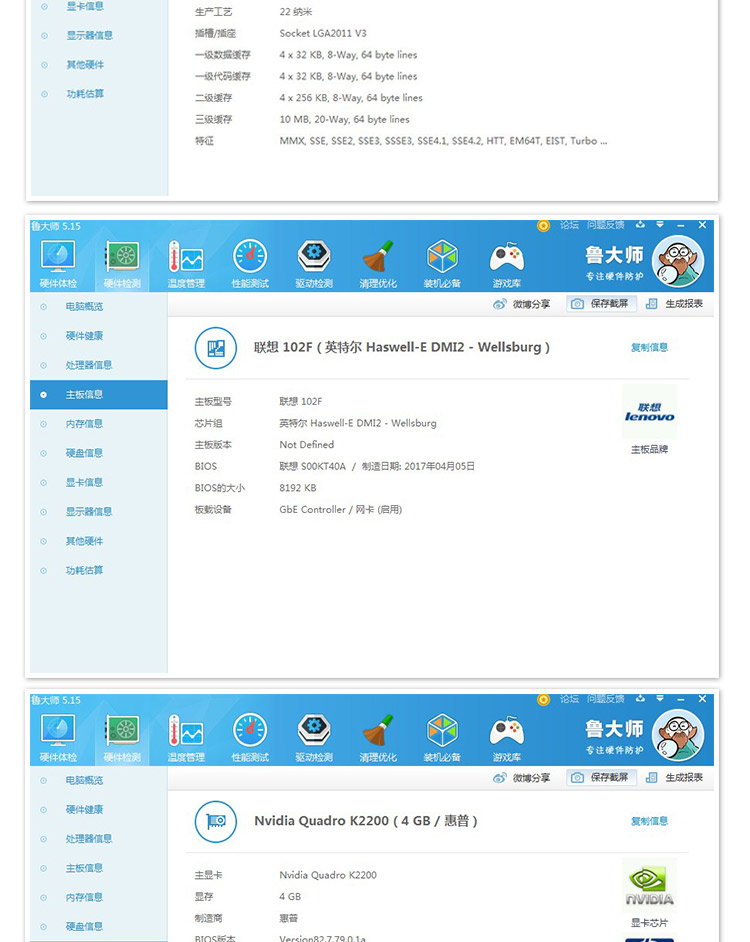
Task: Select 硬件检测 icon in the motherboard window
Action: [x=122, y=264]
